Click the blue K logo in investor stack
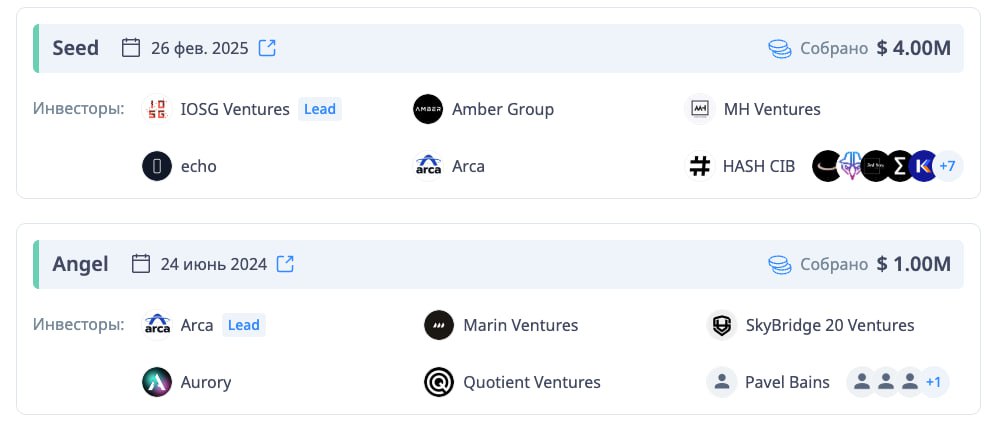This screenshot has width=990, height=422. point(923,166)
